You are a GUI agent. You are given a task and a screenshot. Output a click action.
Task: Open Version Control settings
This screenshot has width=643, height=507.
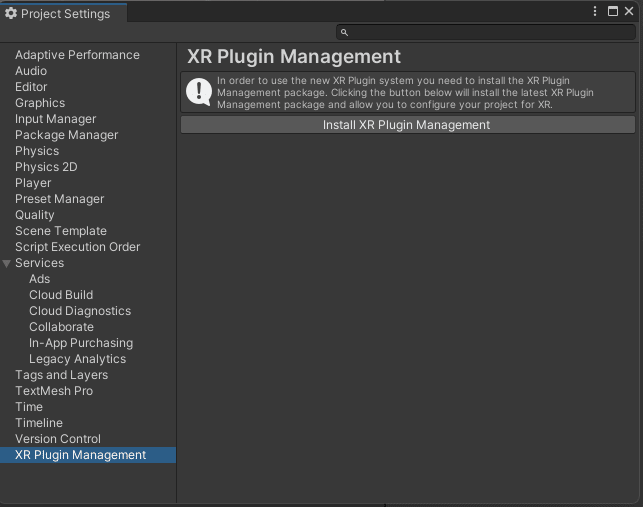pyautogui.click(x=58, y=439)
